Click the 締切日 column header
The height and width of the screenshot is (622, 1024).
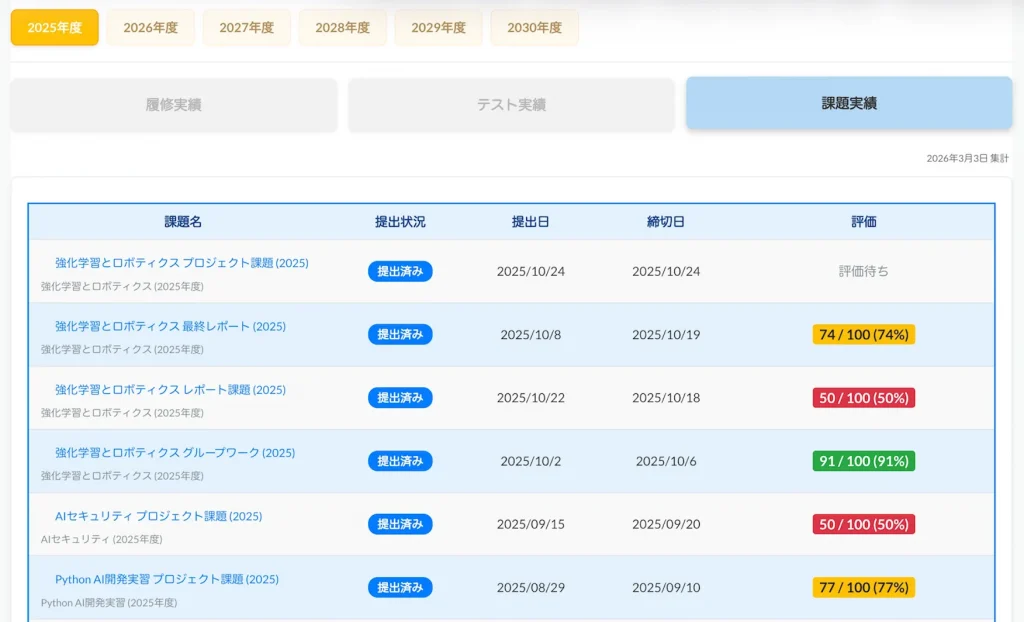[666, 222]
